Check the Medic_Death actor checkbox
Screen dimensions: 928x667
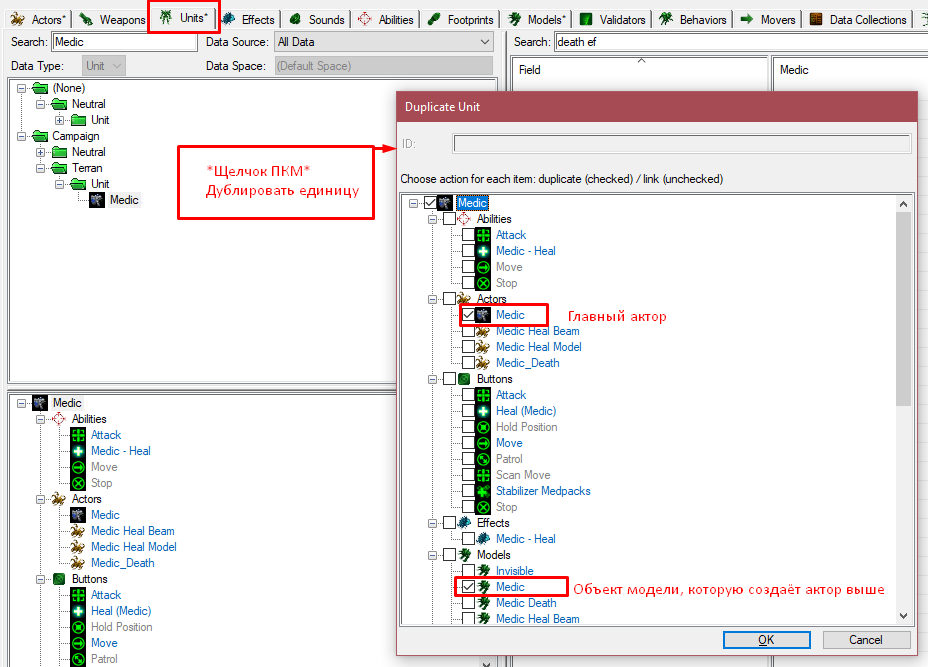pos(468,363)
